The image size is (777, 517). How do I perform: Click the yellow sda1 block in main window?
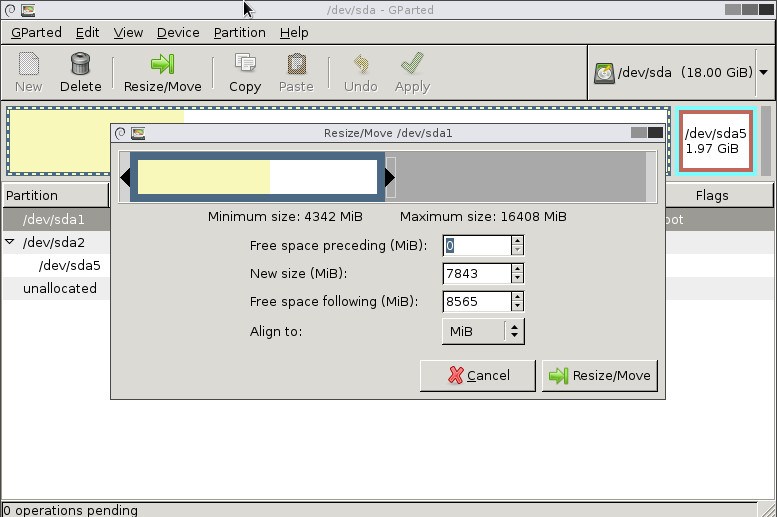59,142
